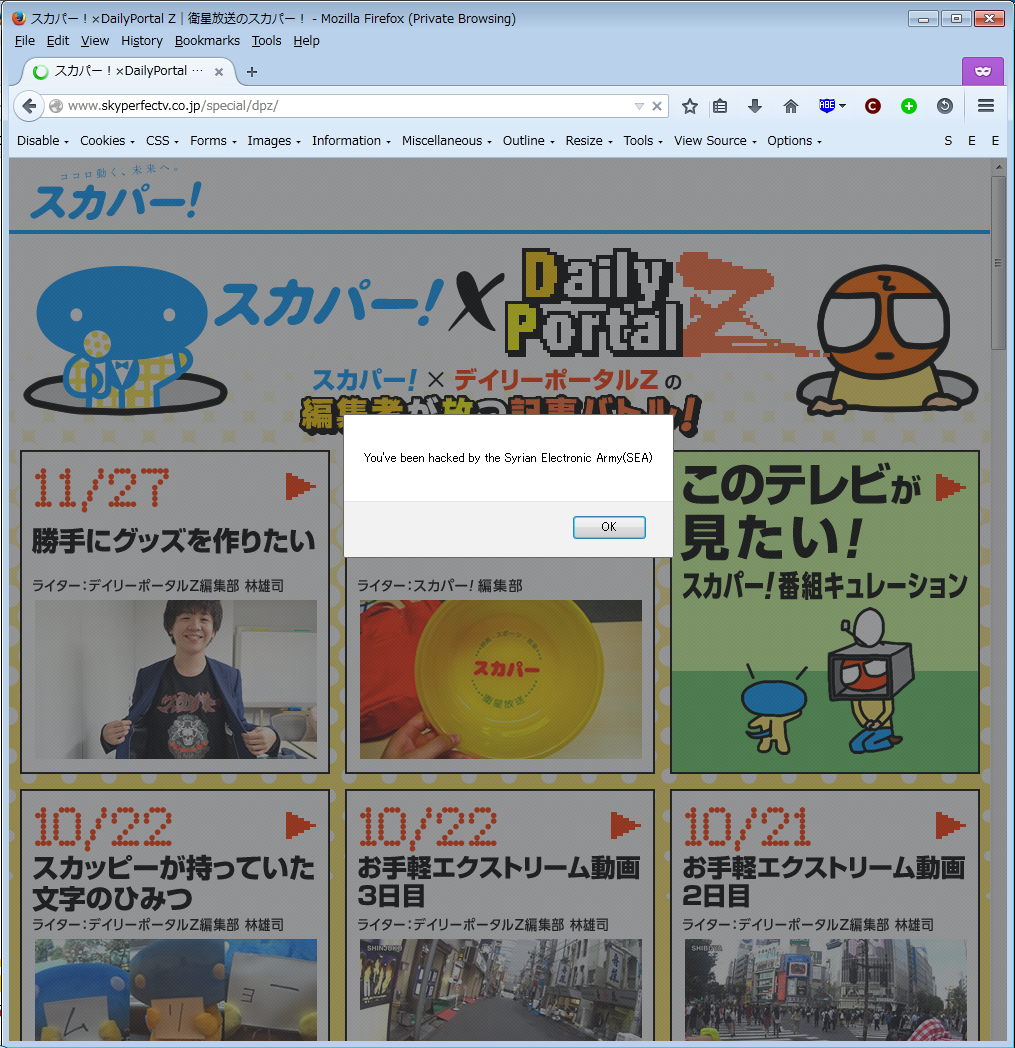Open the Tools dropdown in developer toolbar
1015x1048 pixels.
[643, 141]
